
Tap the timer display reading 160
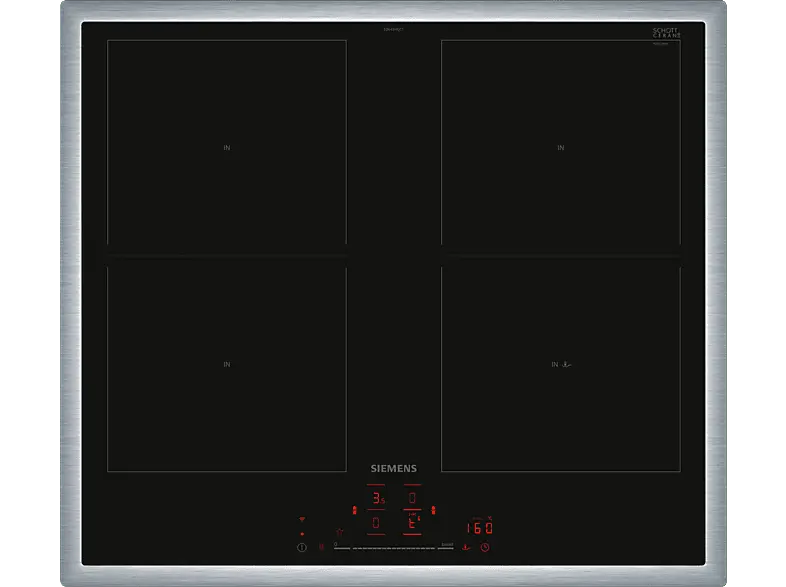[480, 528]
